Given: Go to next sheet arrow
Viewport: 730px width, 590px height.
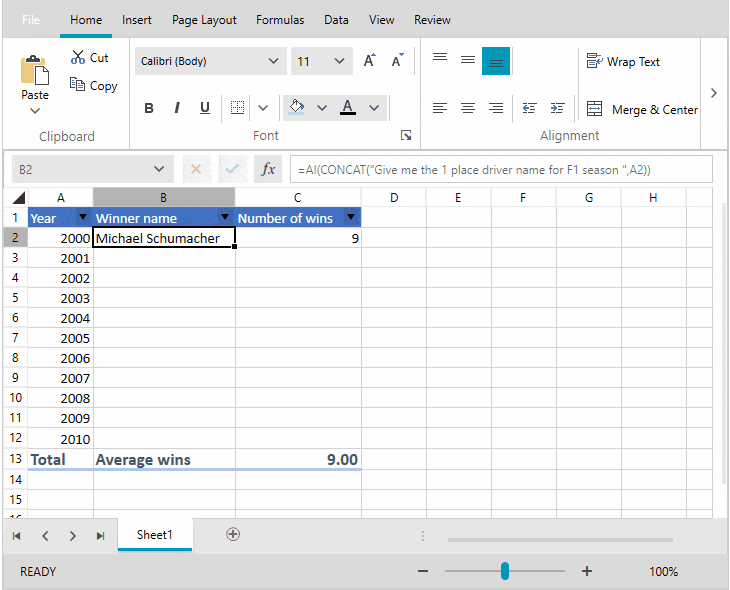Looking at the screenshot, I should (73, 536).
